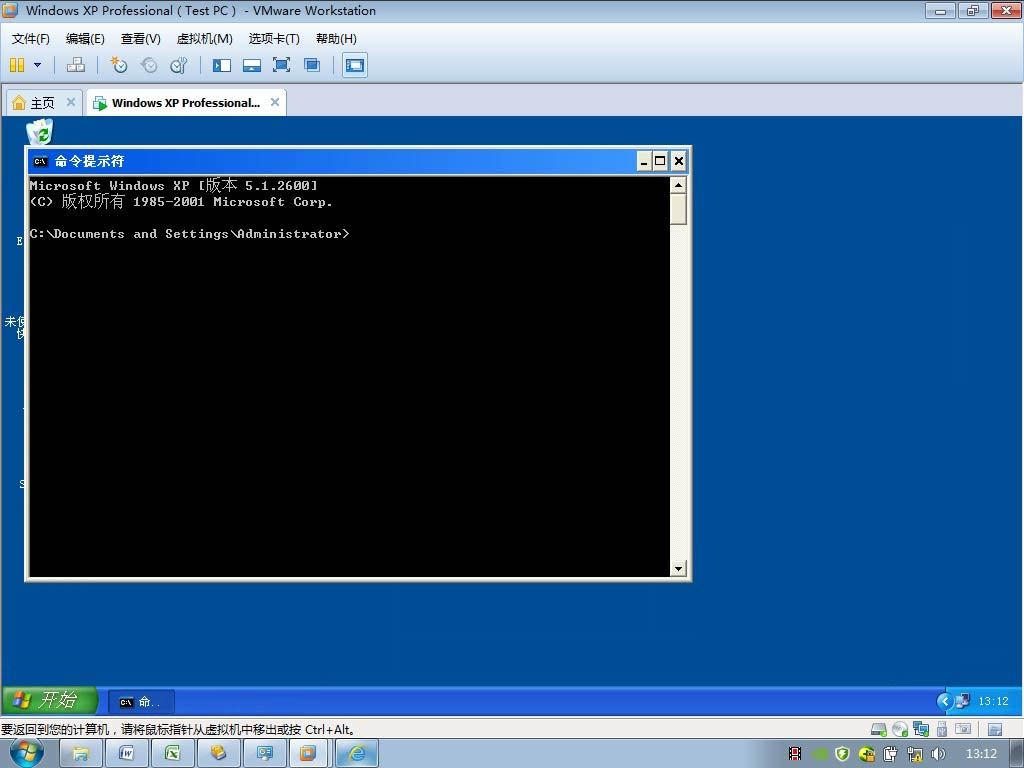Pause the virtual machine with the yellow toolbar button
Image resolution: width=1024 pixels, height=768 pixels.
(17, 65)
